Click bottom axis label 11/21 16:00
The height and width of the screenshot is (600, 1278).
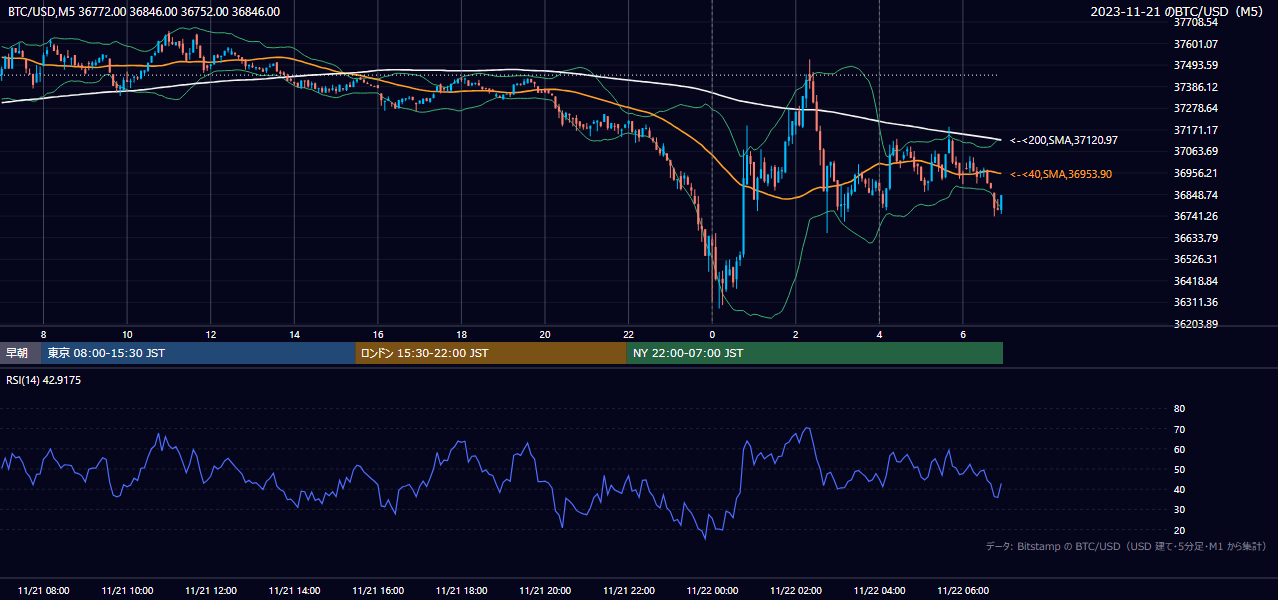(378, 590)
